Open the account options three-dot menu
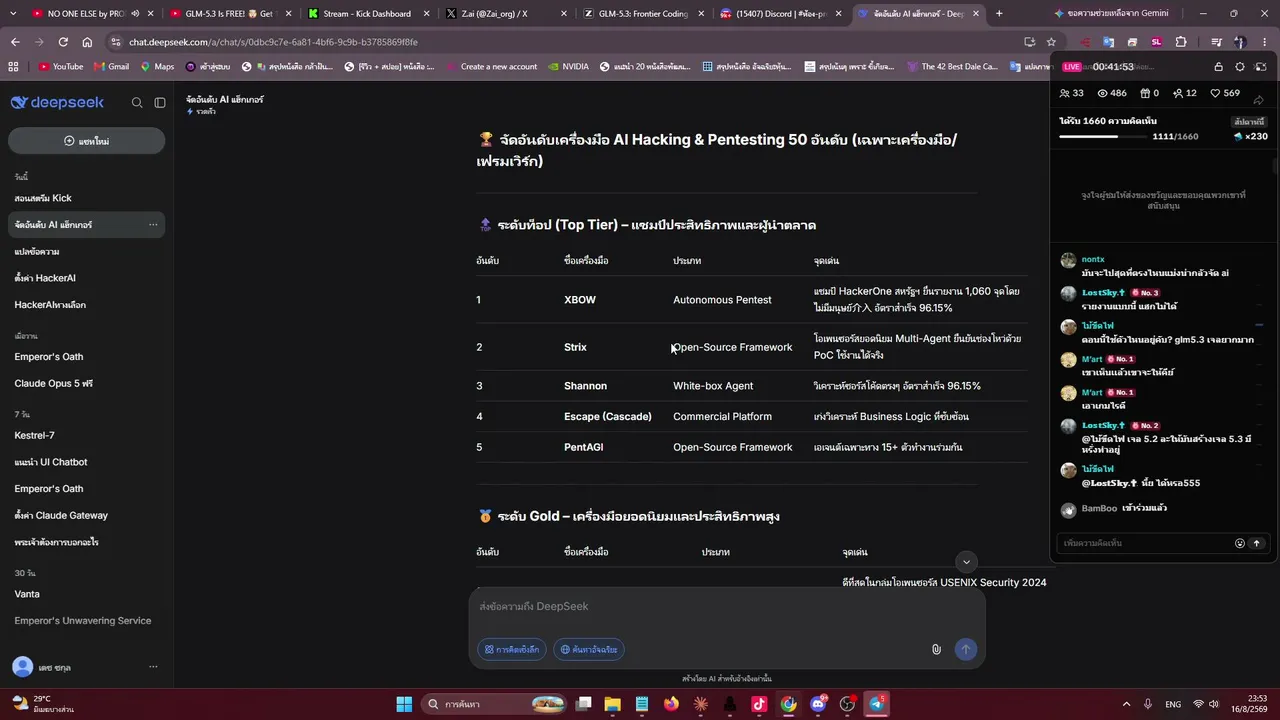 [x=153, y=667]
